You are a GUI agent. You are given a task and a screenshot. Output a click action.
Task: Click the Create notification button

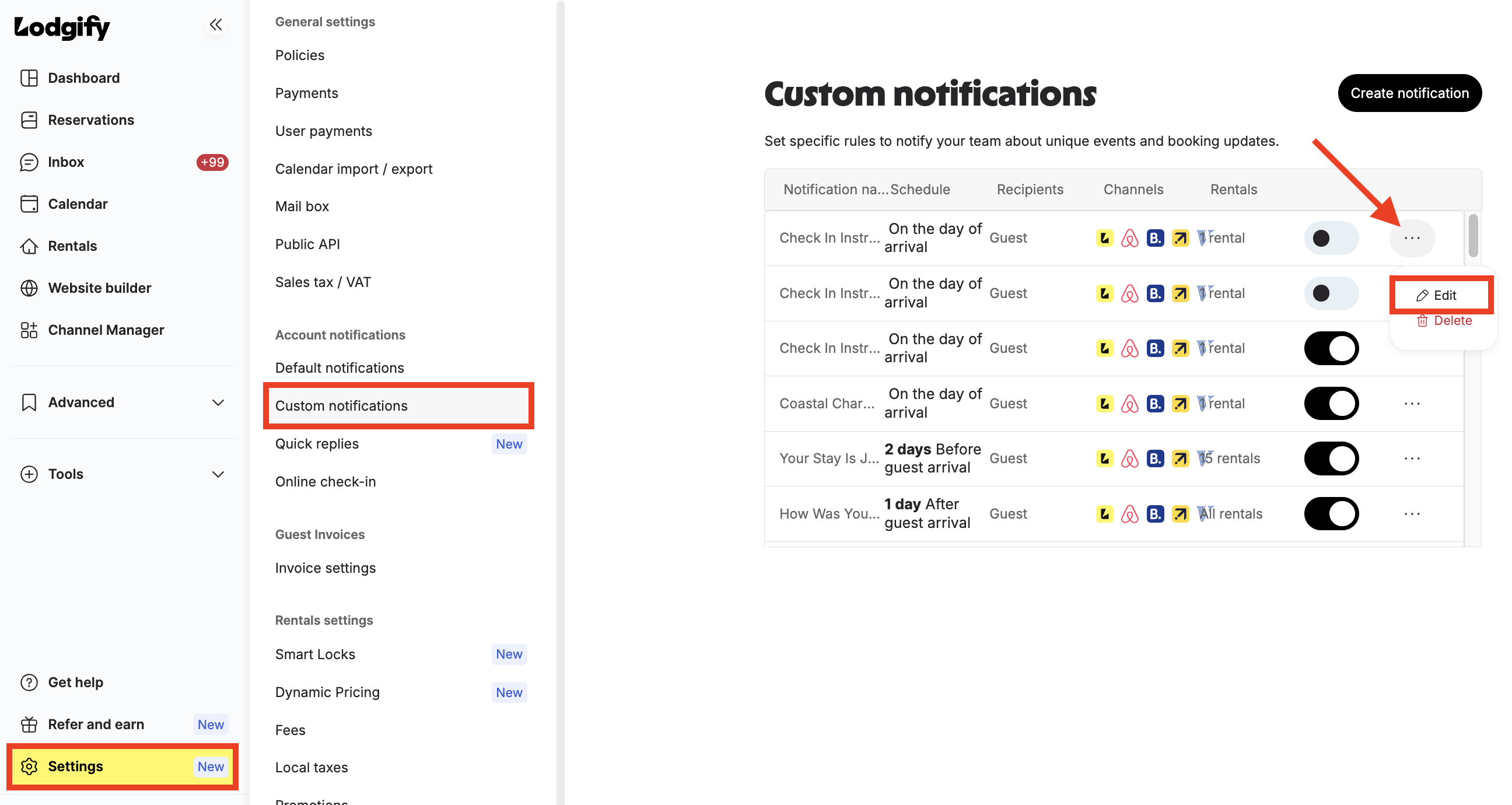pyautogui.click(x=1409, y=93)
